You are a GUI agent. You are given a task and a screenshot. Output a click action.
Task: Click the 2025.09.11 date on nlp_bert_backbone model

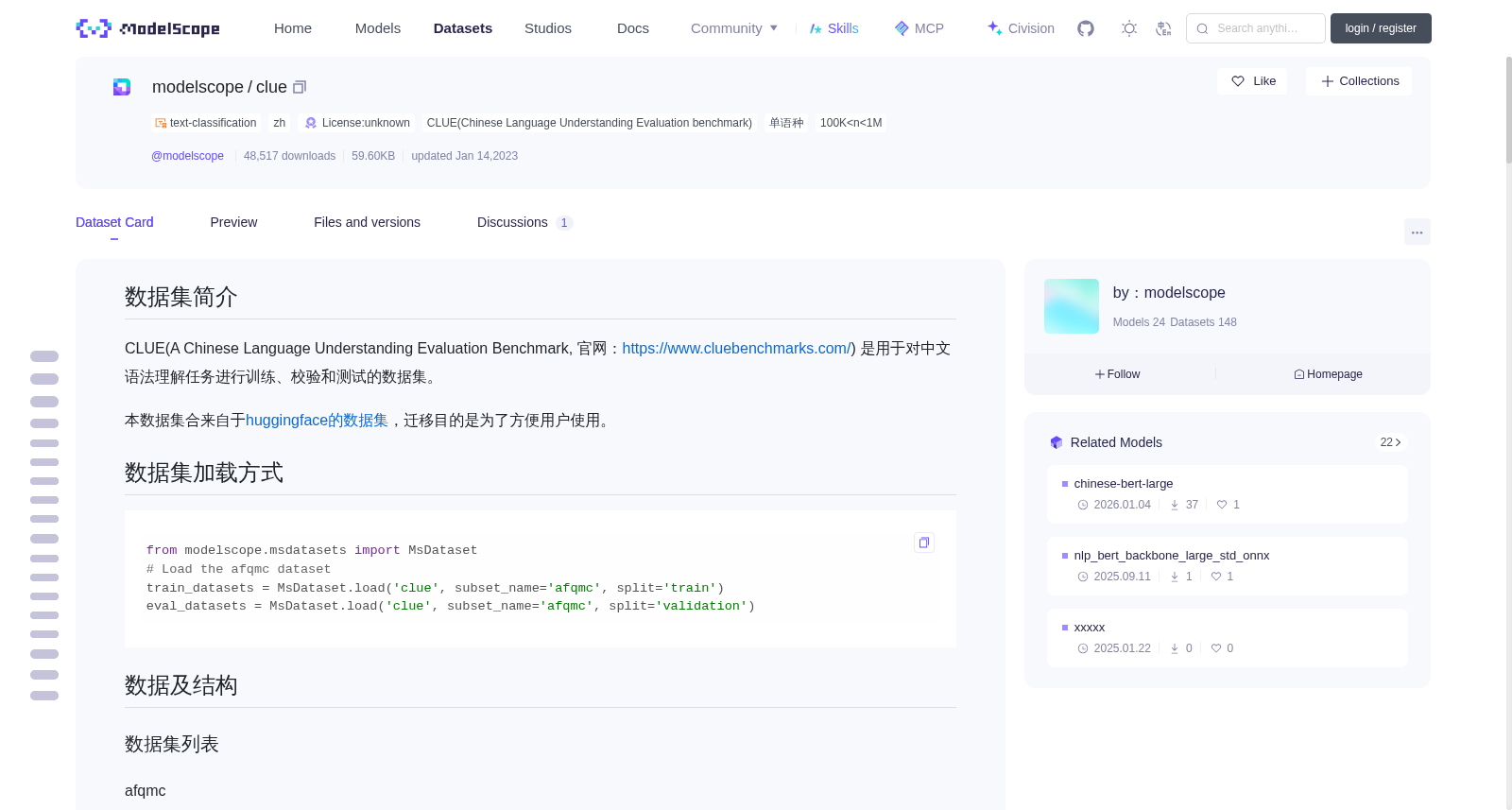(1122, 577)
